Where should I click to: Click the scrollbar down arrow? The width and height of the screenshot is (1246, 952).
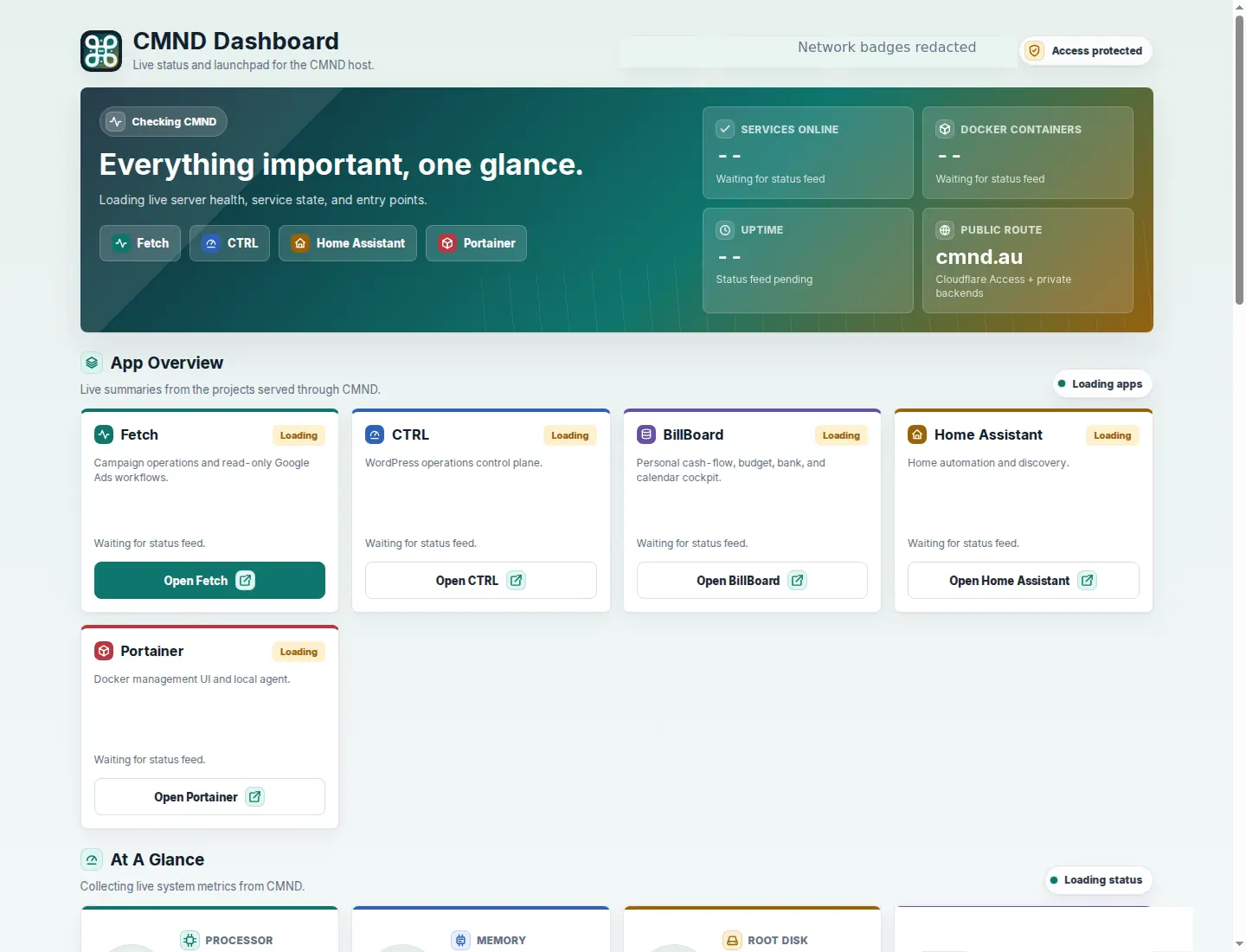click(x=1239, y=944)
